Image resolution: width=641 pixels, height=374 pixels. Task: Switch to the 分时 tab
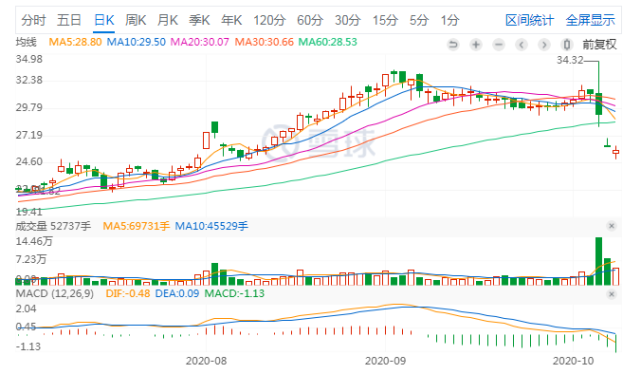click(x=34, y=20)
